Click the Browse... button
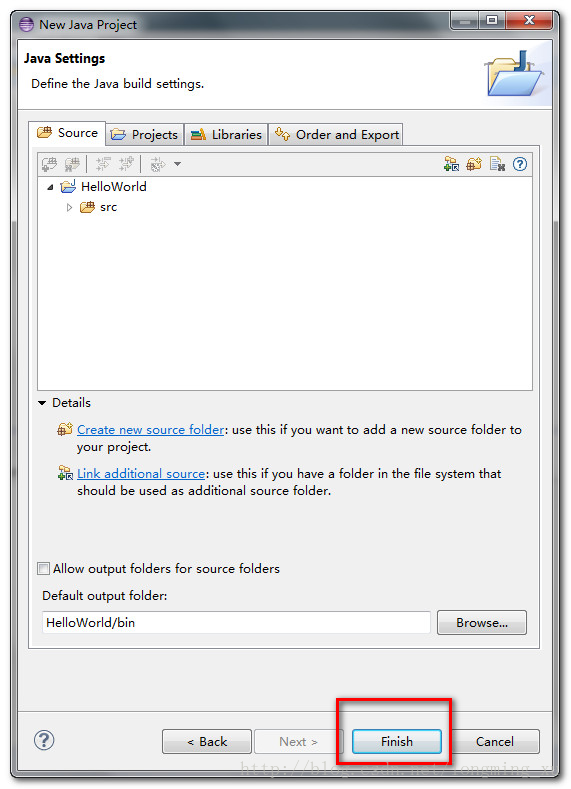571x789 pixels. (x=482, y=622)
